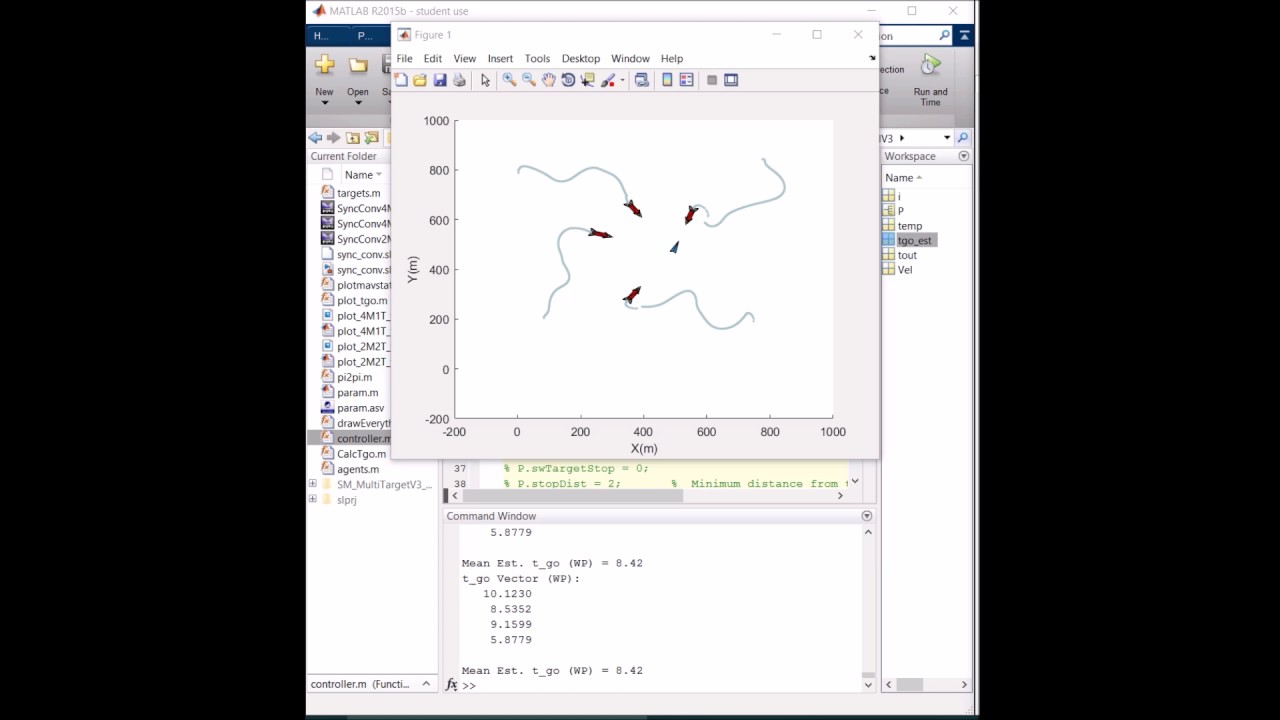Expand the Open button dropdown arrow
1280x720 pixels.
tap(358, 103)
